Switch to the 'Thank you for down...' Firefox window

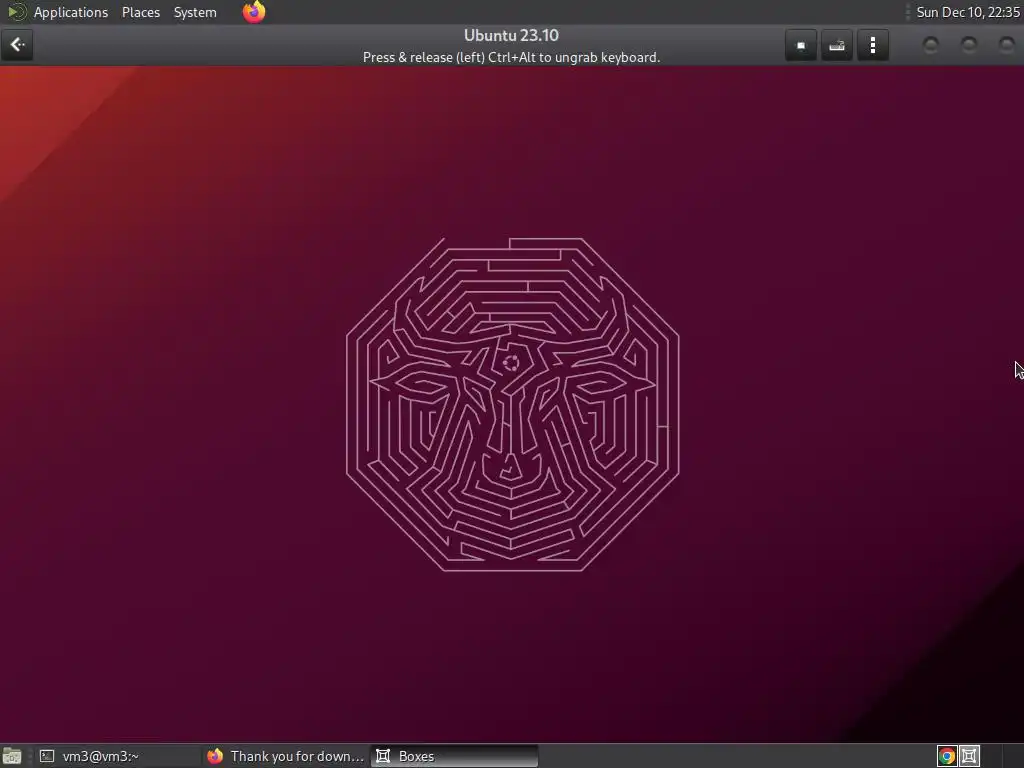point(285,756)
